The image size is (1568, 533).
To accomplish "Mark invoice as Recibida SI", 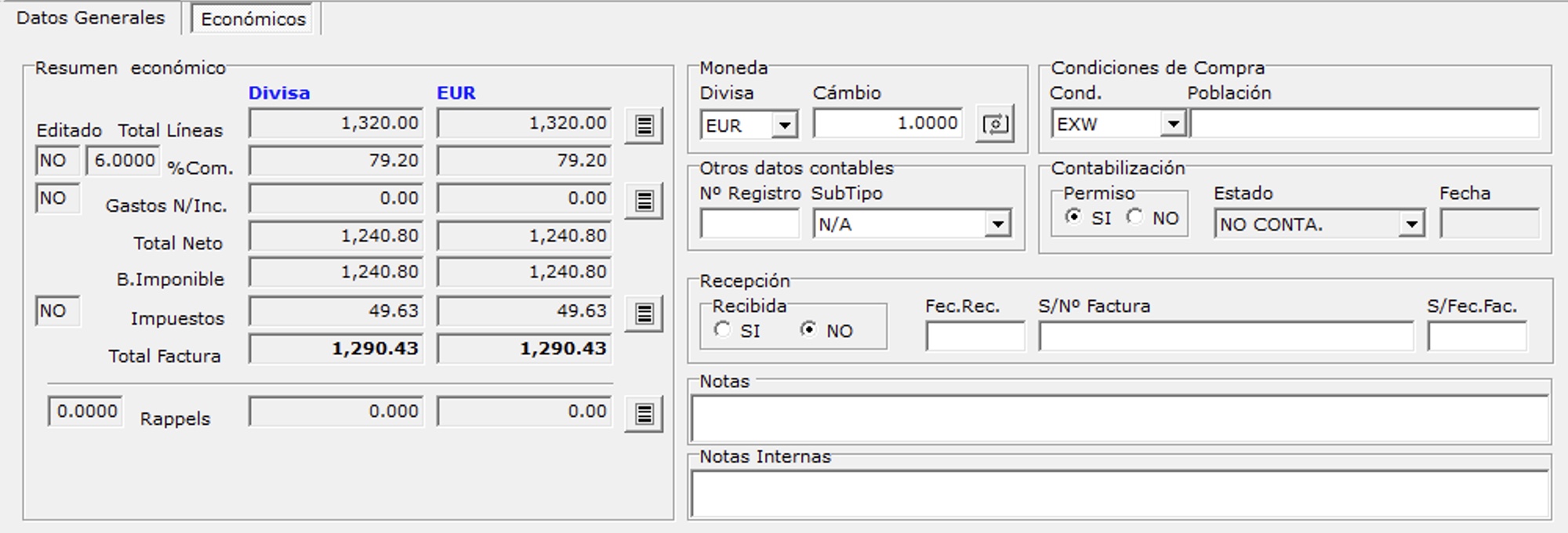I will pos(723,330).
